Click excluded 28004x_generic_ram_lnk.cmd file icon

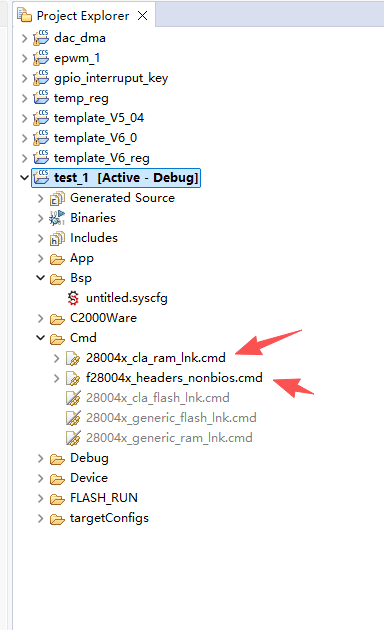pos(73,438)
